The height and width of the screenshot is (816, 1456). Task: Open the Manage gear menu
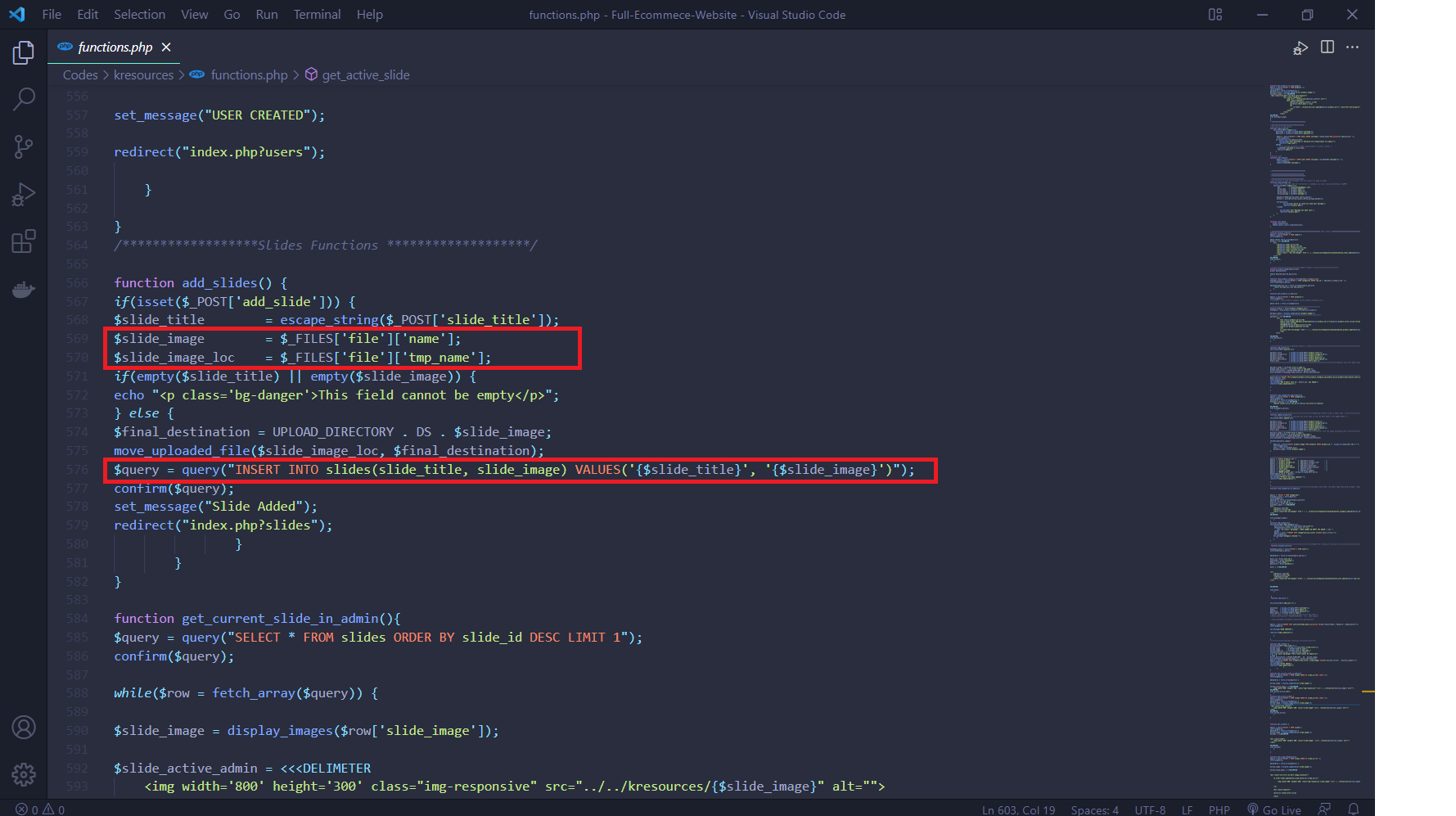coord(24,774)
